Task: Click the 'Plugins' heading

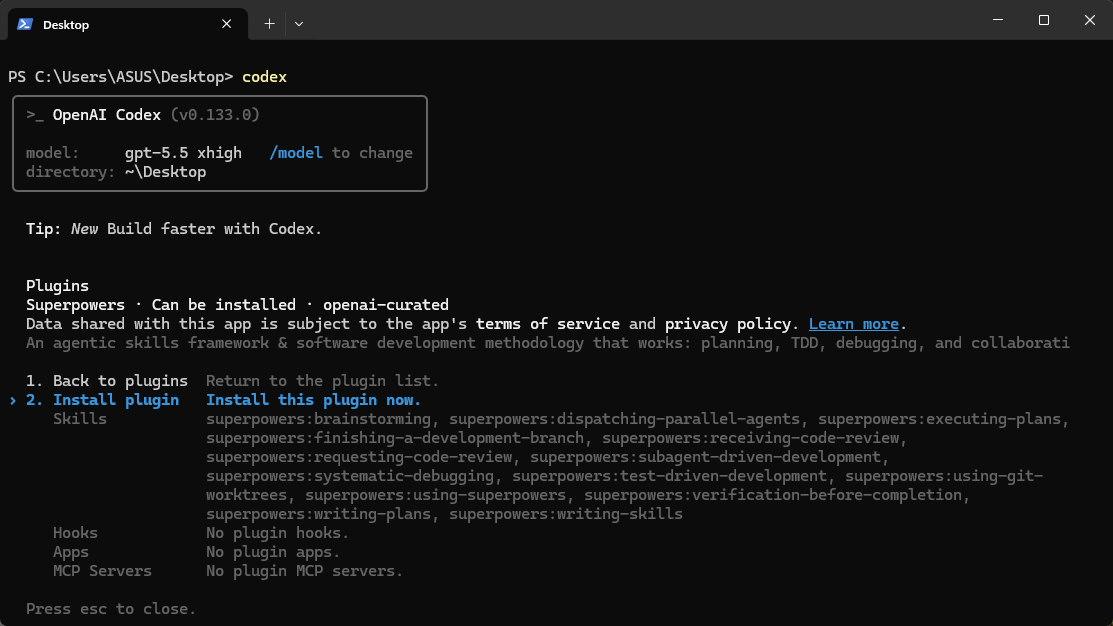Action: [x=57, y=286]
